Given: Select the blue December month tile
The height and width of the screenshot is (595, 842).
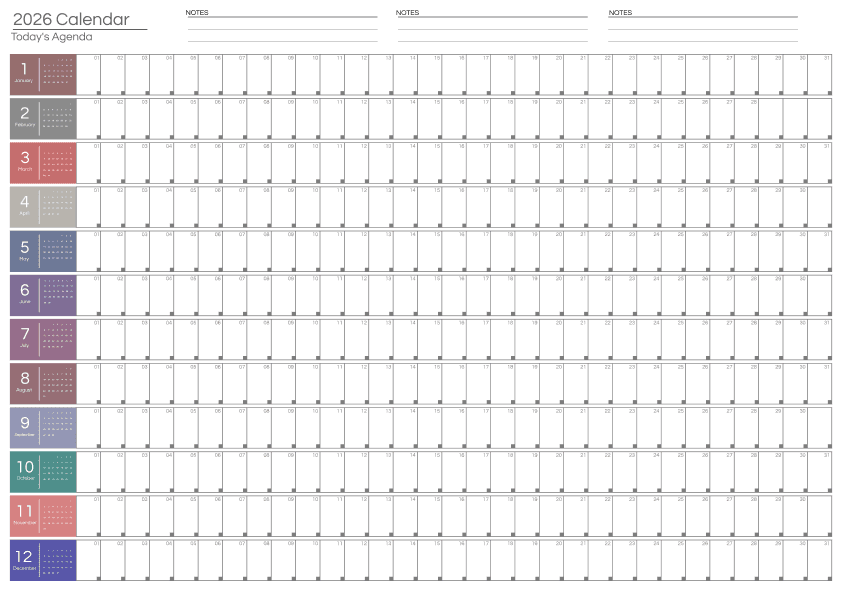Looking at the screenshot, I should tap(24, 559).
